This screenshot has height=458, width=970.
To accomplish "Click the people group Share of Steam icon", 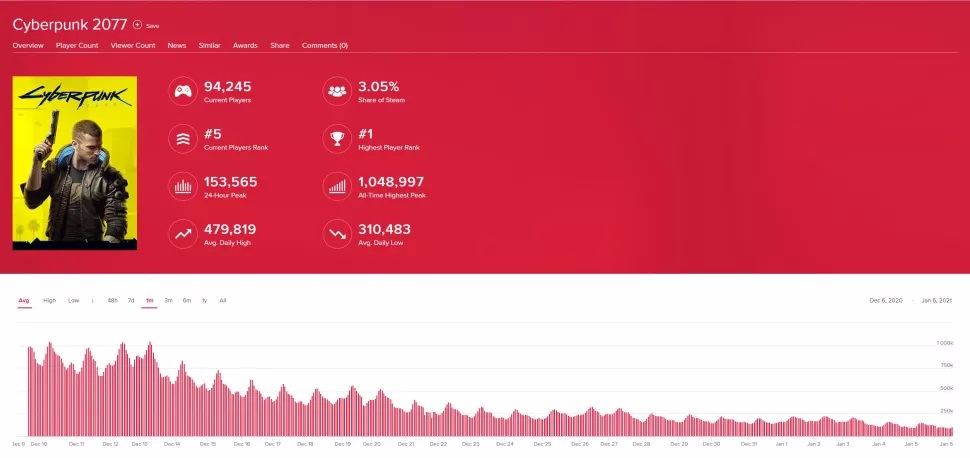I will click(x=337, y=91).
